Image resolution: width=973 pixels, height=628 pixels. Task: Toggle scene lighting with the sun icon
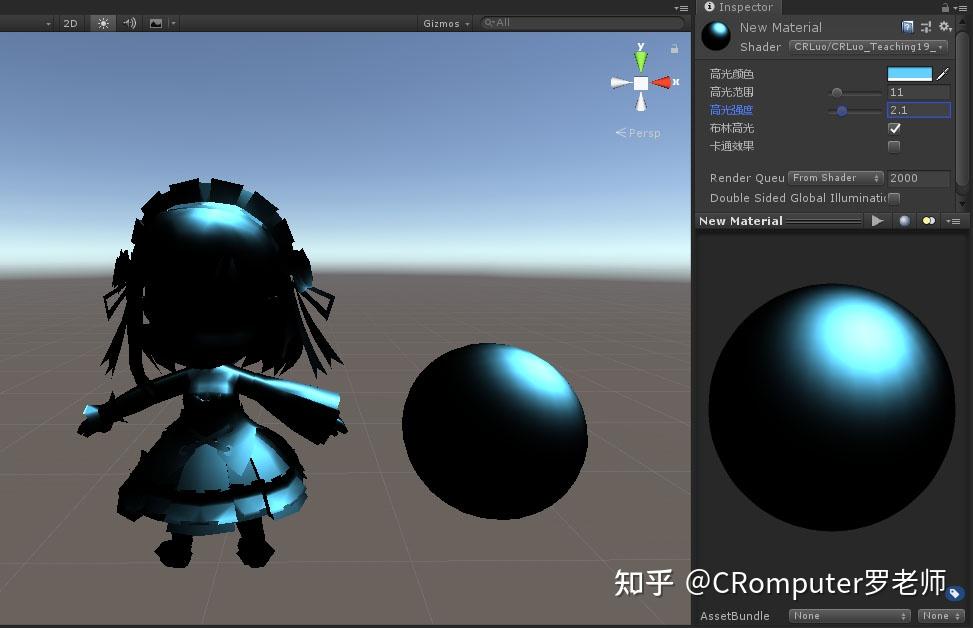(103, 23)
